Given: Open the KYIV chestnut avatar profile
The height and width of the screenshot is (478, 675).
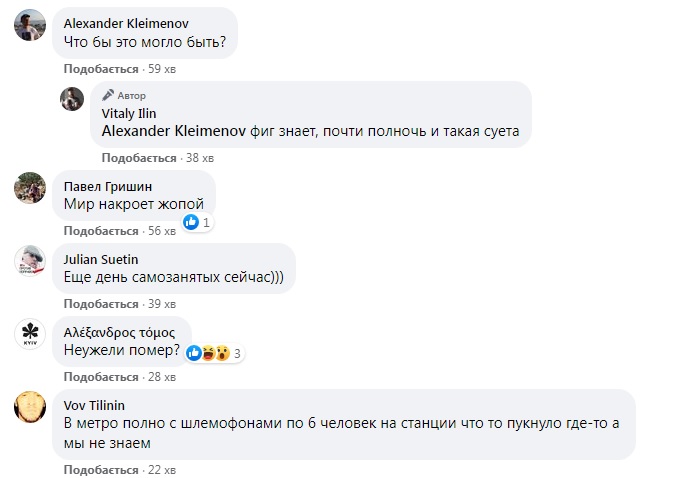Looking at the screenshot, I should click(31, 335).
